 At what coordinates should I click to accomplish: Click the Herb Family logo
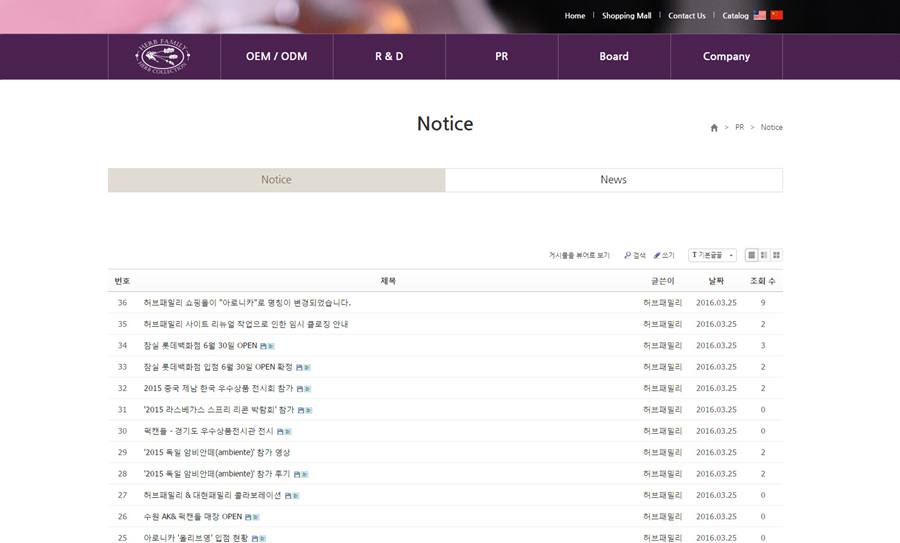pyautogui.click(x=163, y=56)
